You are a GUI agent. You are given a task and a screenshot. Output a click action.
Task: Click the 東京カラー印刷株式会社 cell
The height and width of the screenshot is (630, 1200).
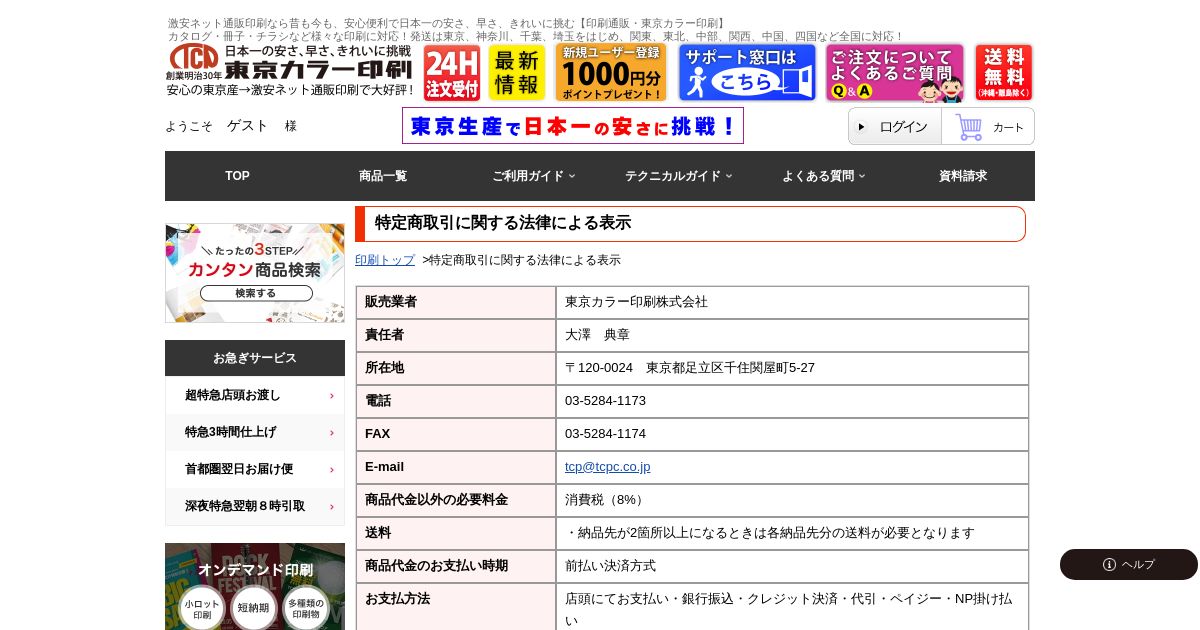pyautogui.click(x=792, y=302)
